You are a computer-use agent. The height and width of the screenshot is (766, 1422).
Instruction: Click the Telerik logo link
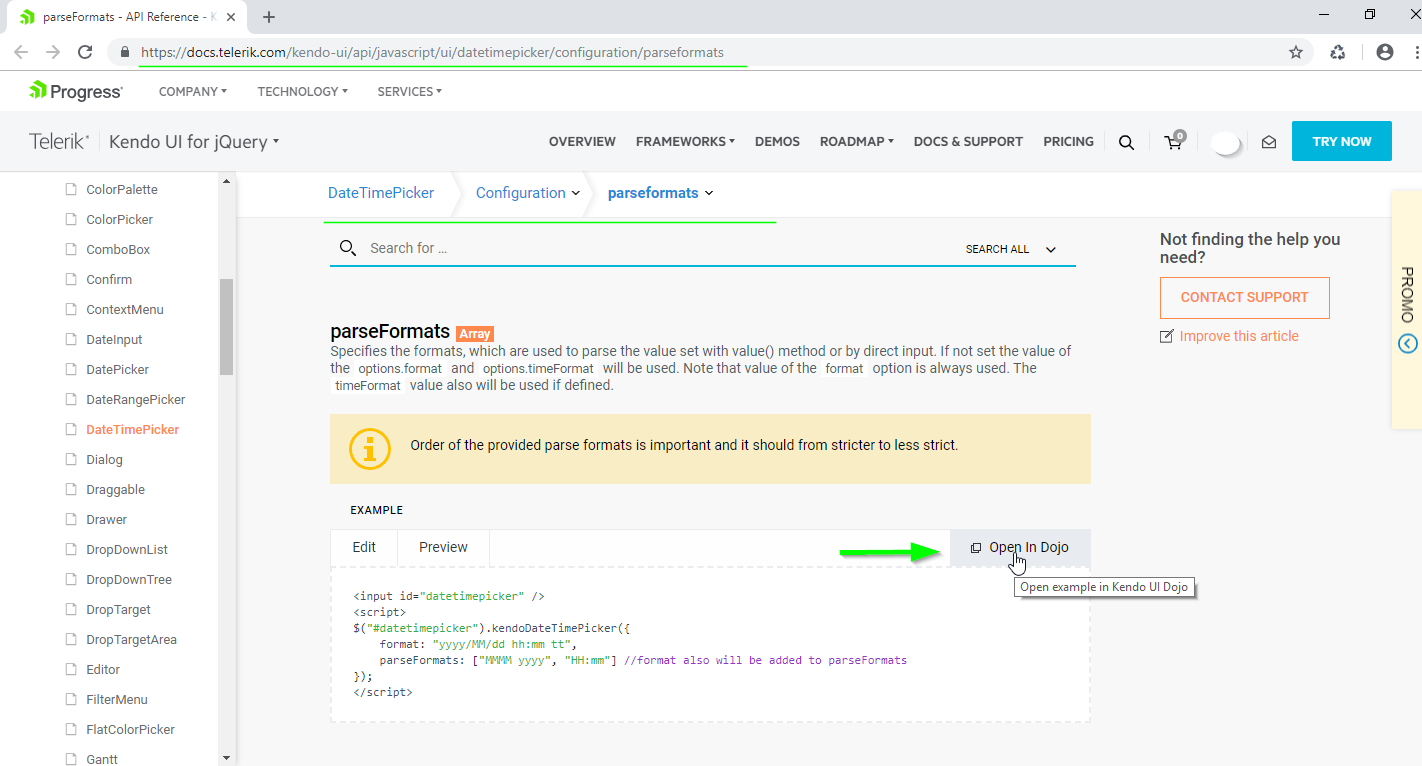60,142
